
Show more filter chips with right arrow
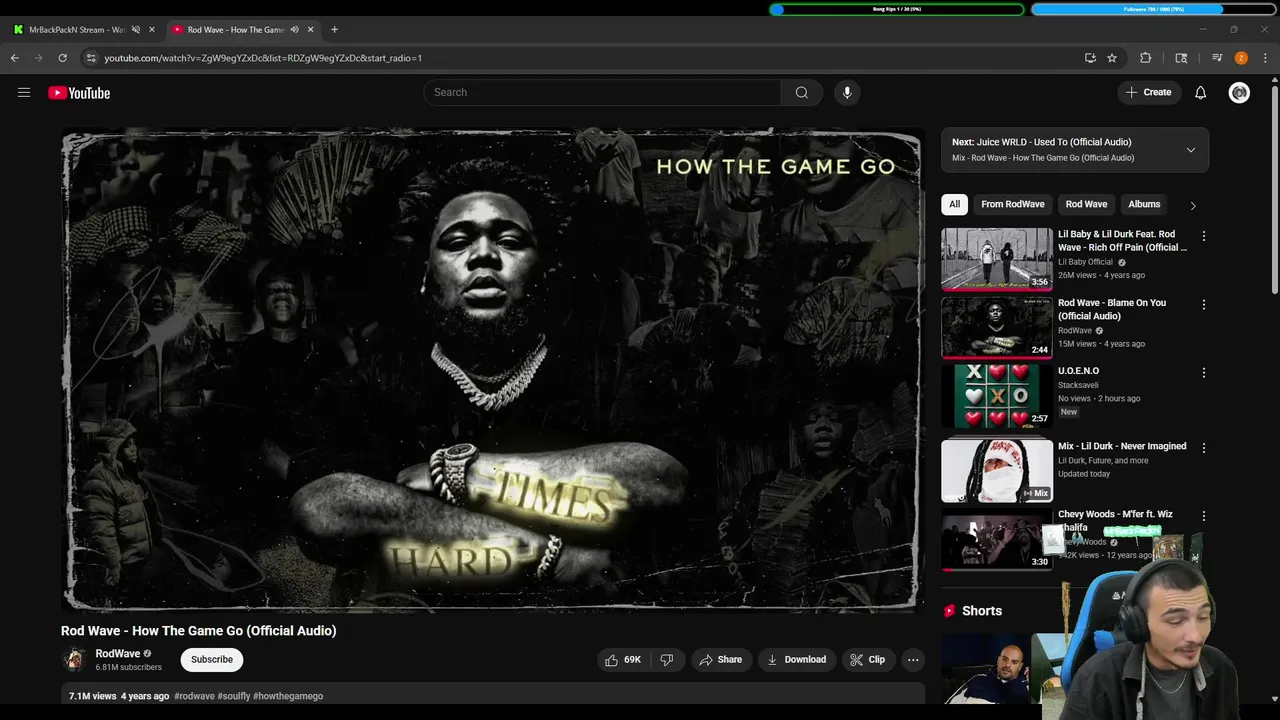point(1192,205)
